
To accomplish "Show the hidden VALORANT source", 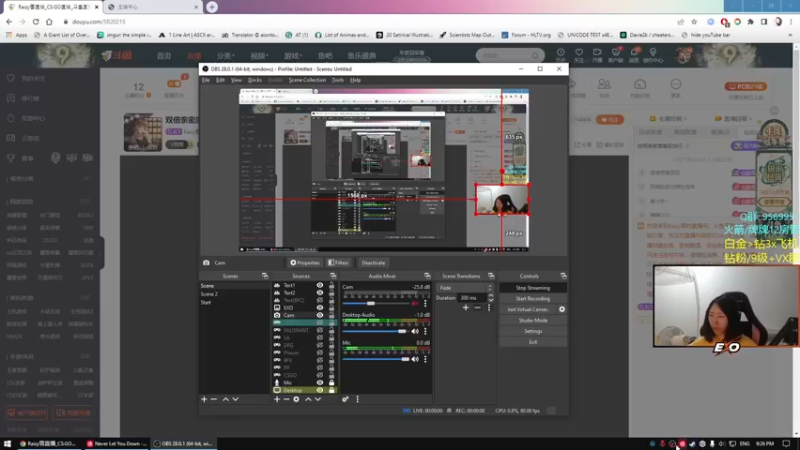I will 320,330.
